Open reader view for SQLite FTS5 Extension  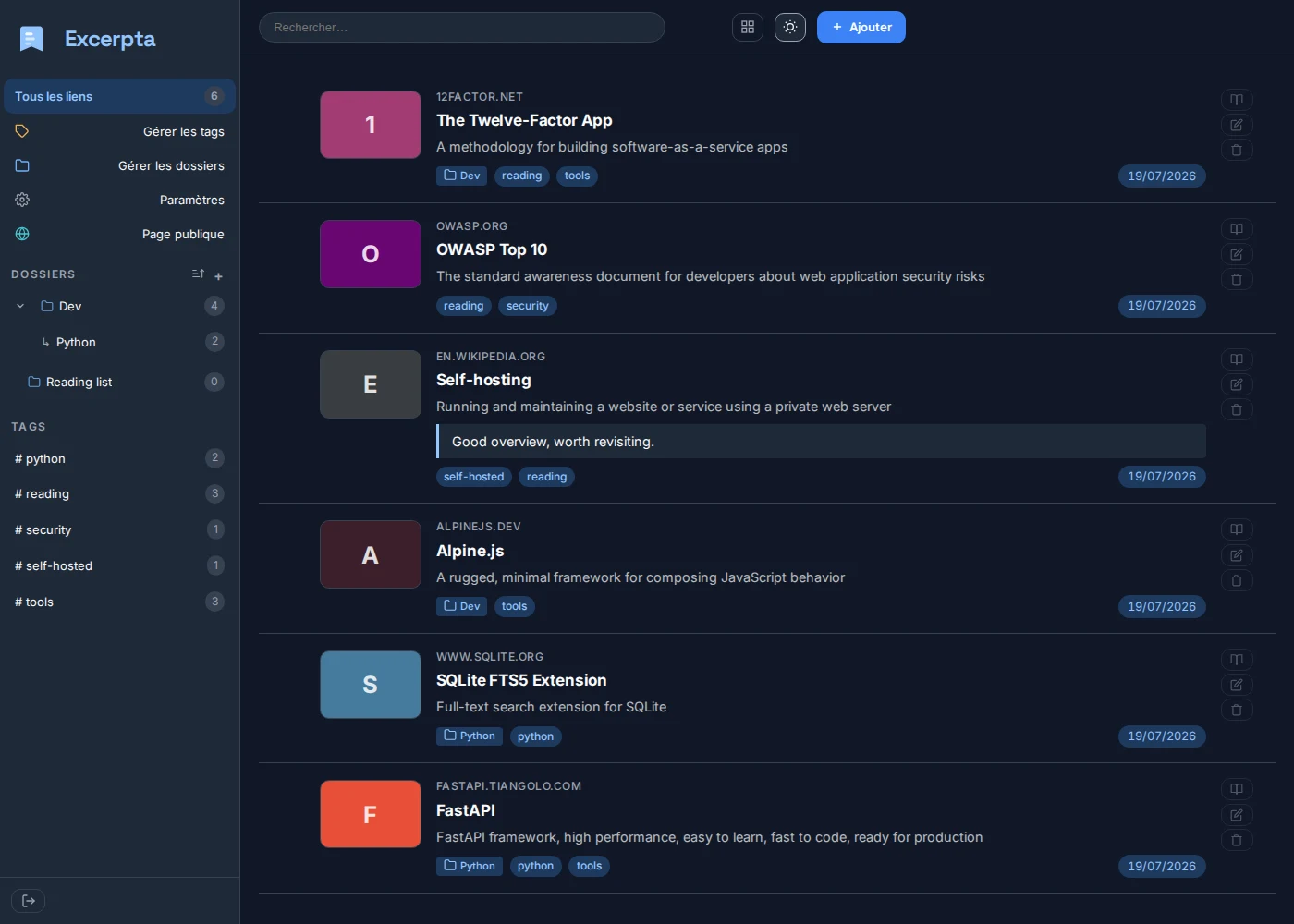point(1237,660)
